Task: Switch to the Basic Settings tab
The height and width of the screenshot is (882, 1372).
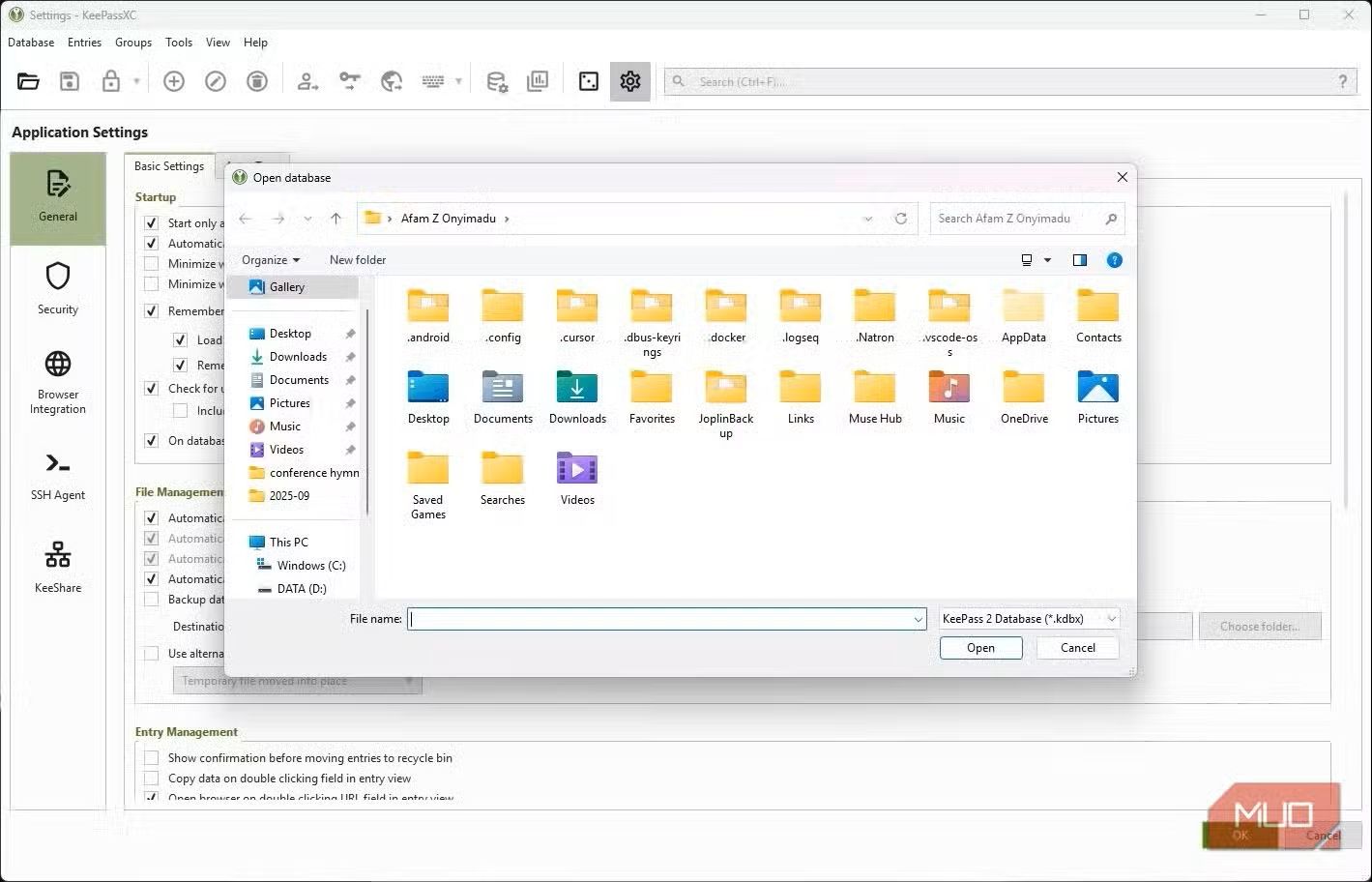Action: tap(169, 166)
